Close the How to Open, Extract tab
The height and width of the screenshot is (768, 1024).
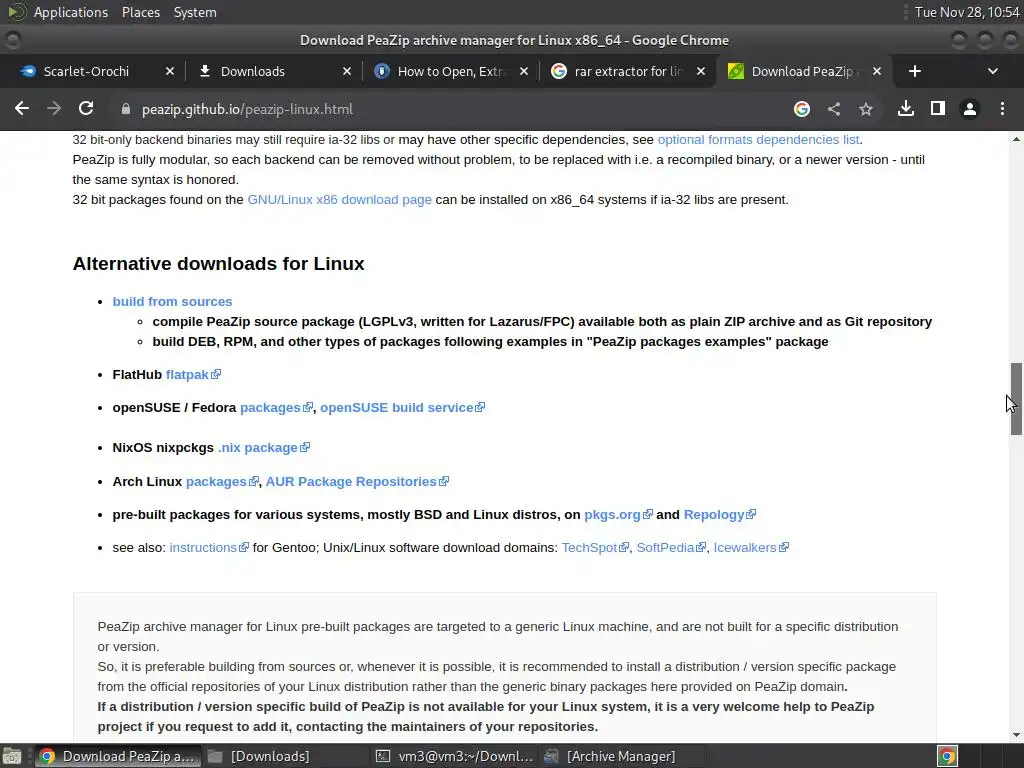click(x=524, y=71)
